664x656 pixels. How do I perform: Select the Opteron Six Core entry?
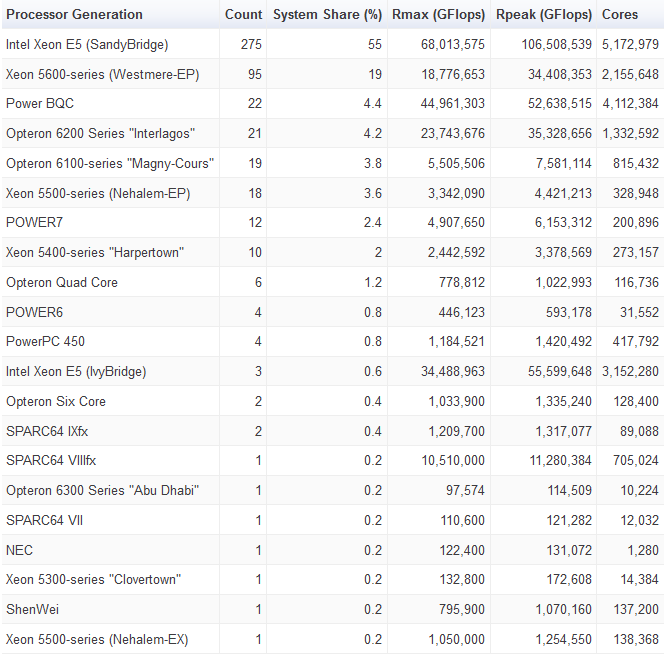56,401
